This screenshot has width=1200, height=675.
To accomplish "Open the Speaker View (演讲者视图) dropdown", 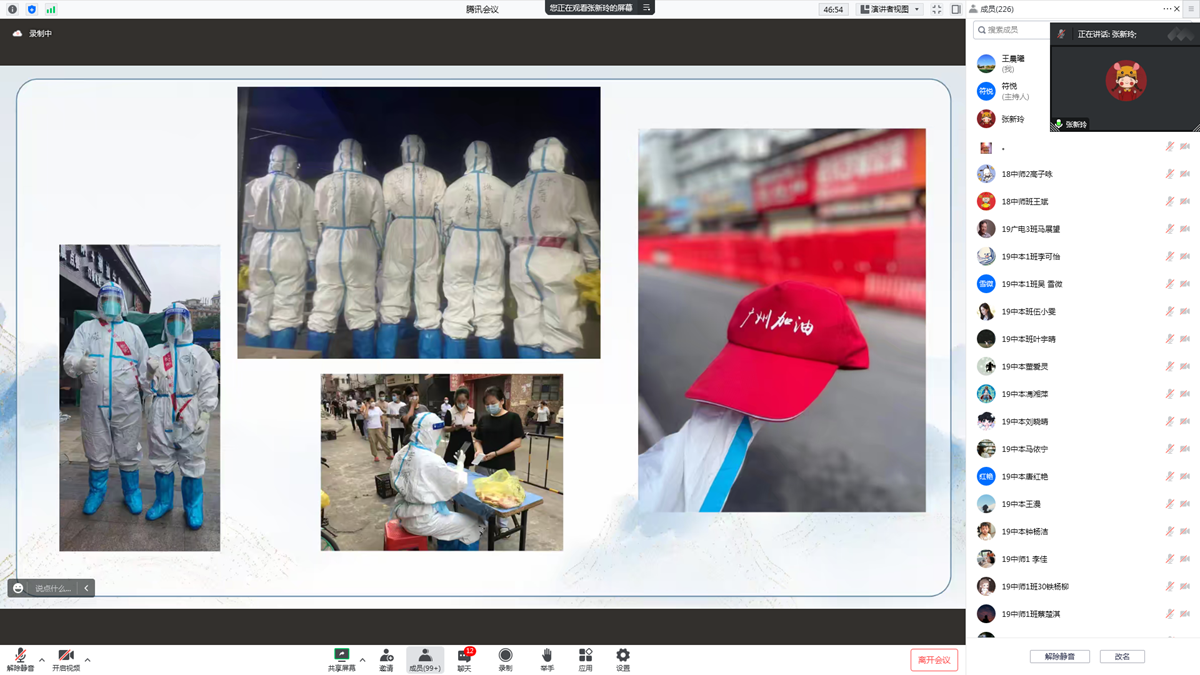I will [890, 9].
